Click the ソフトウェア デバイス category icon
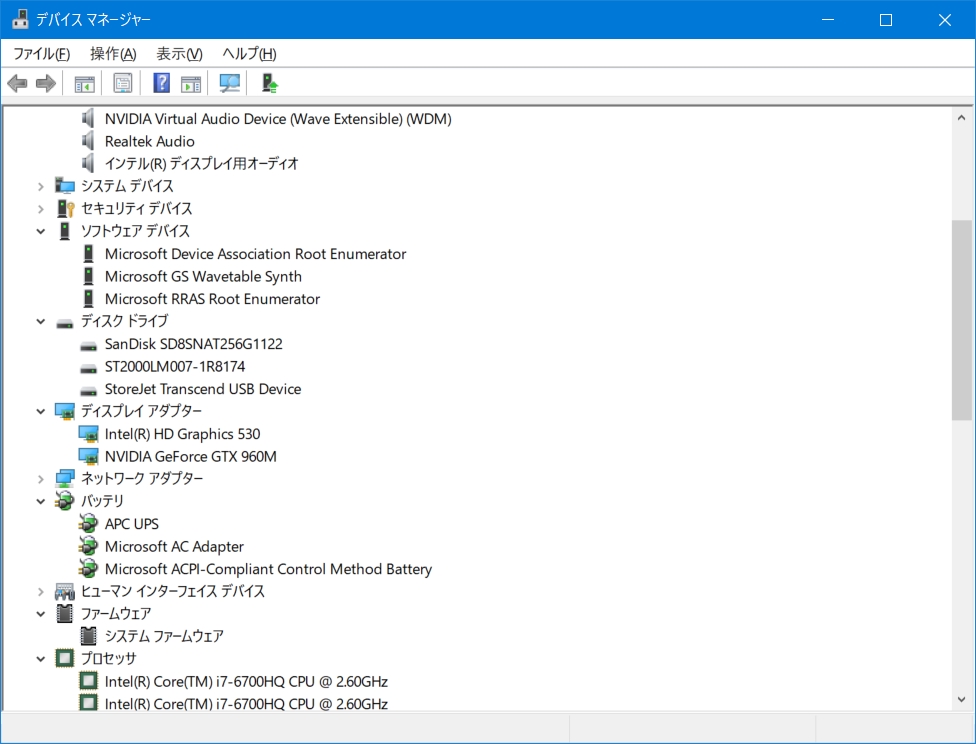Viewport: 976px width, 744px height. click(x=65, y=231)
